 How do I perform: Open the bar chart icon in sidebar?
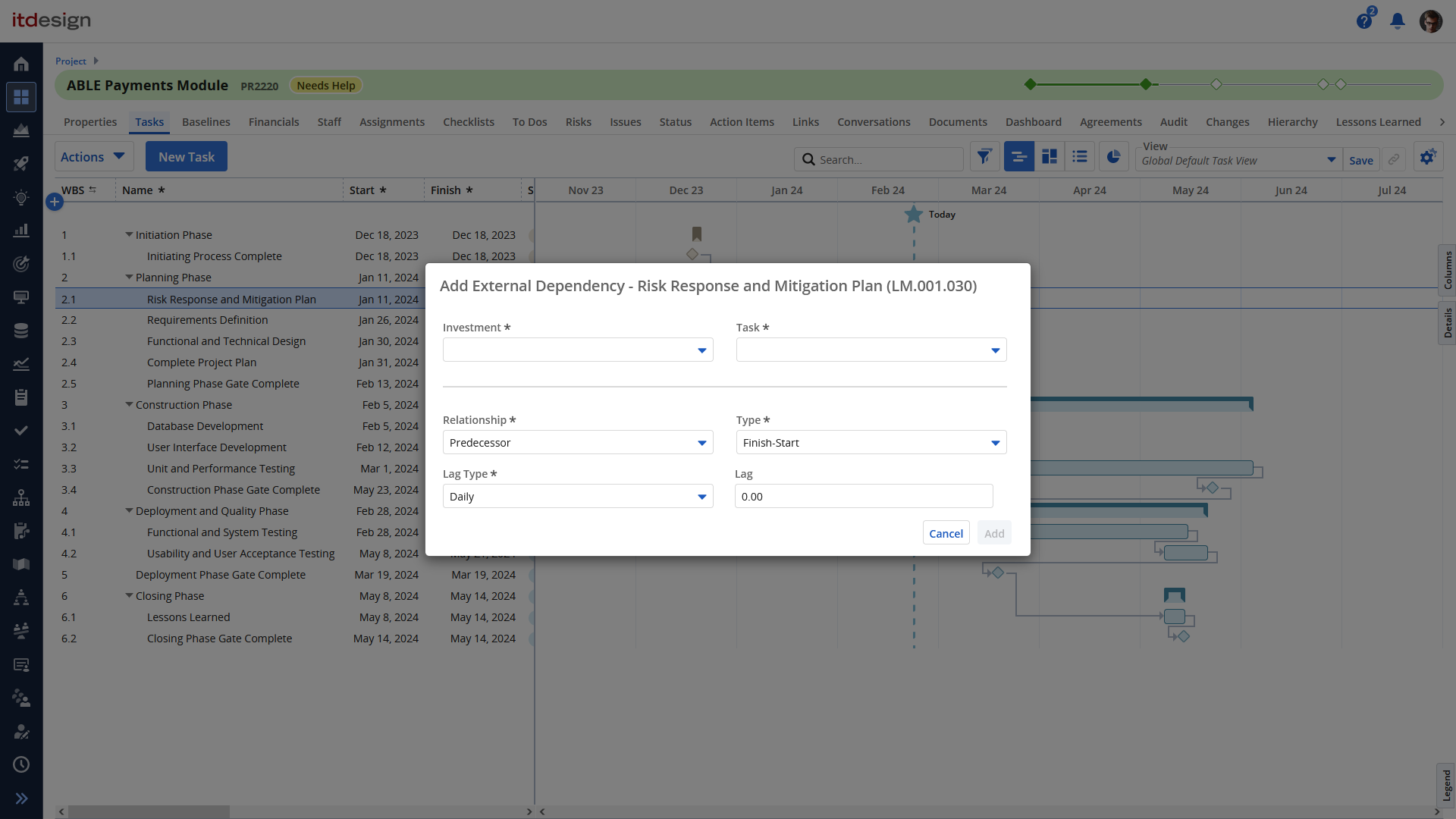point(21,231)
